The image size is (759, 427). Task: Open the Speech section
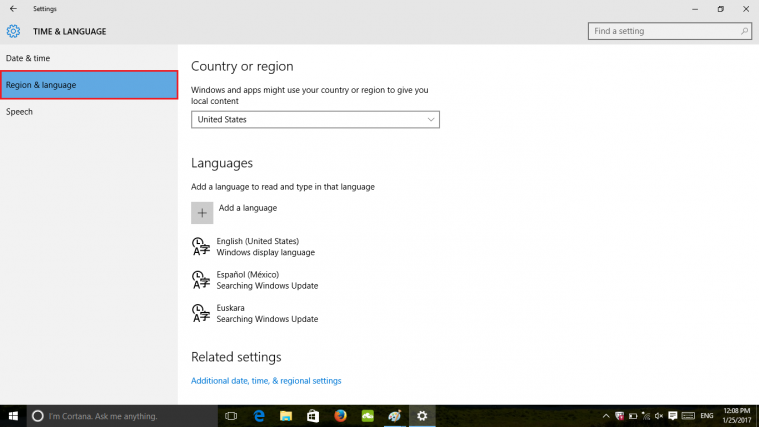89,112
